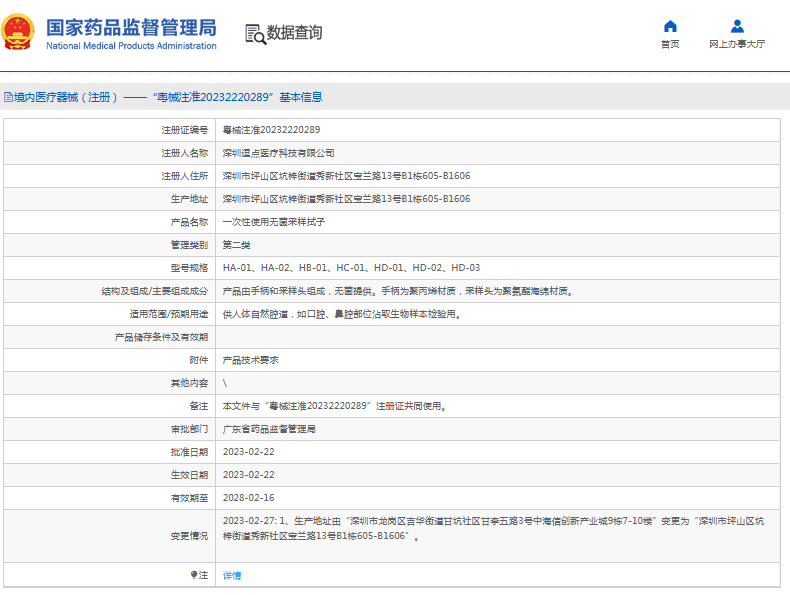Click the 结构及组成 description text
Screen dimensions: 790x595
[x=399, y=291]
